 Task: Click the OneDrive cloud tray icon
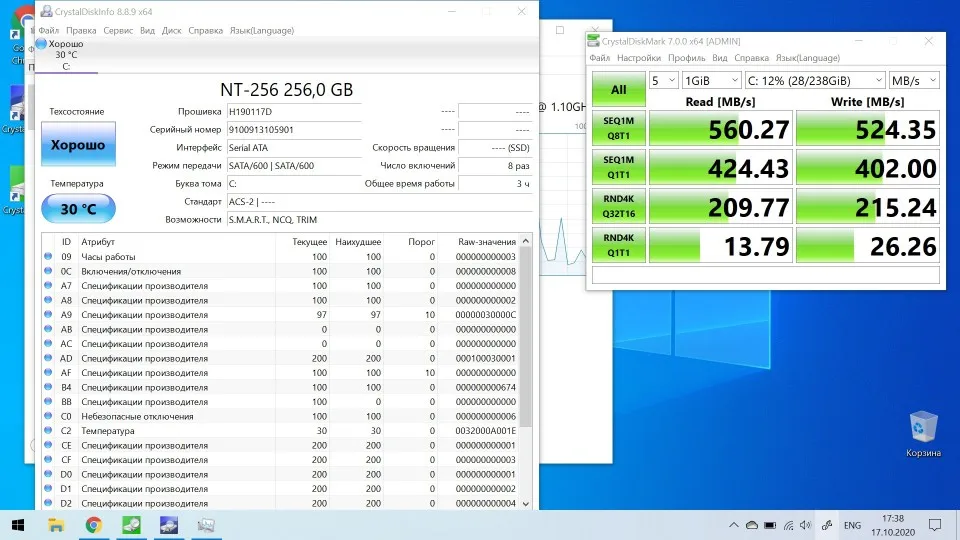(752, 525)
